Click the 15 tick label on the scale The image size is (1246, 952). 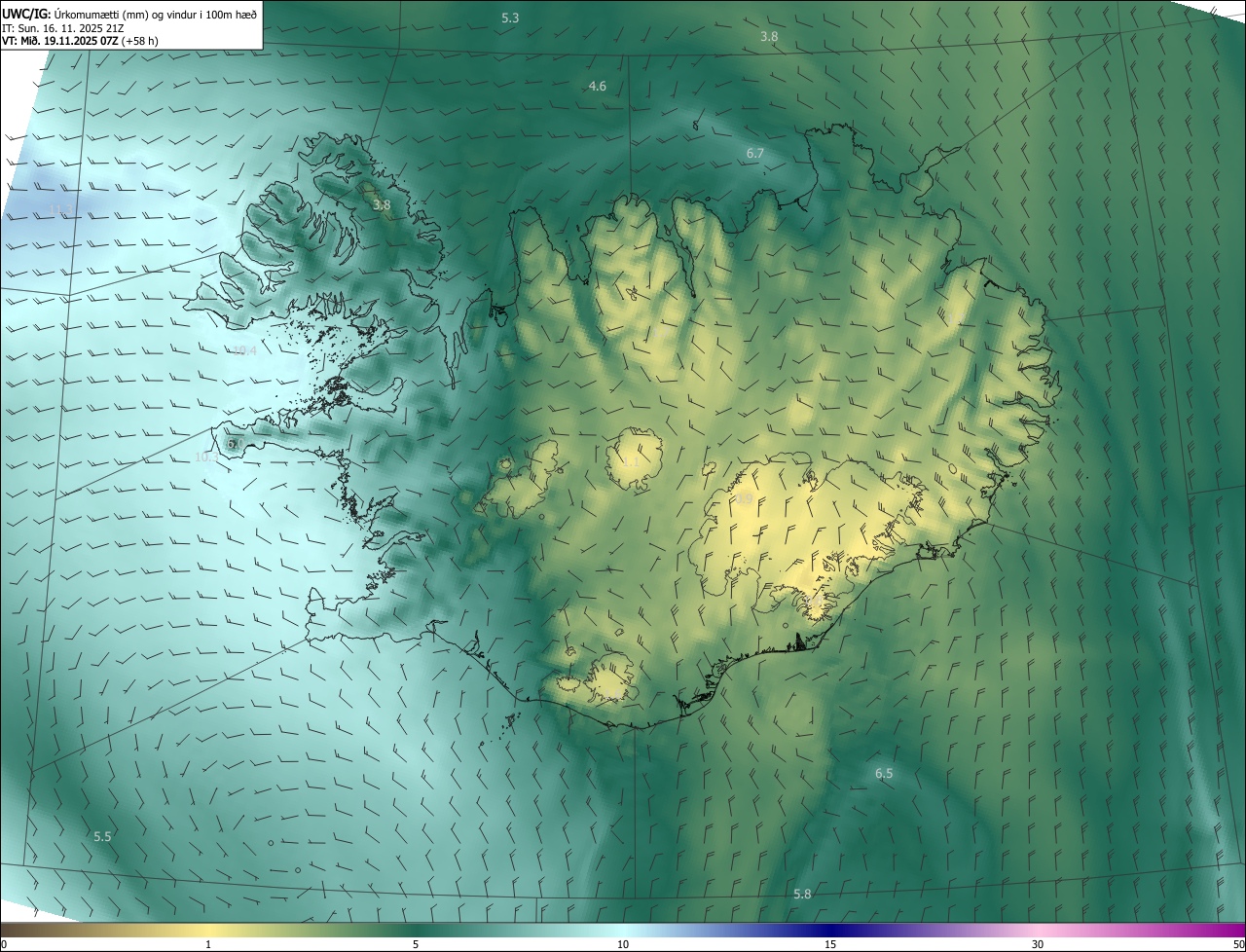830,944
